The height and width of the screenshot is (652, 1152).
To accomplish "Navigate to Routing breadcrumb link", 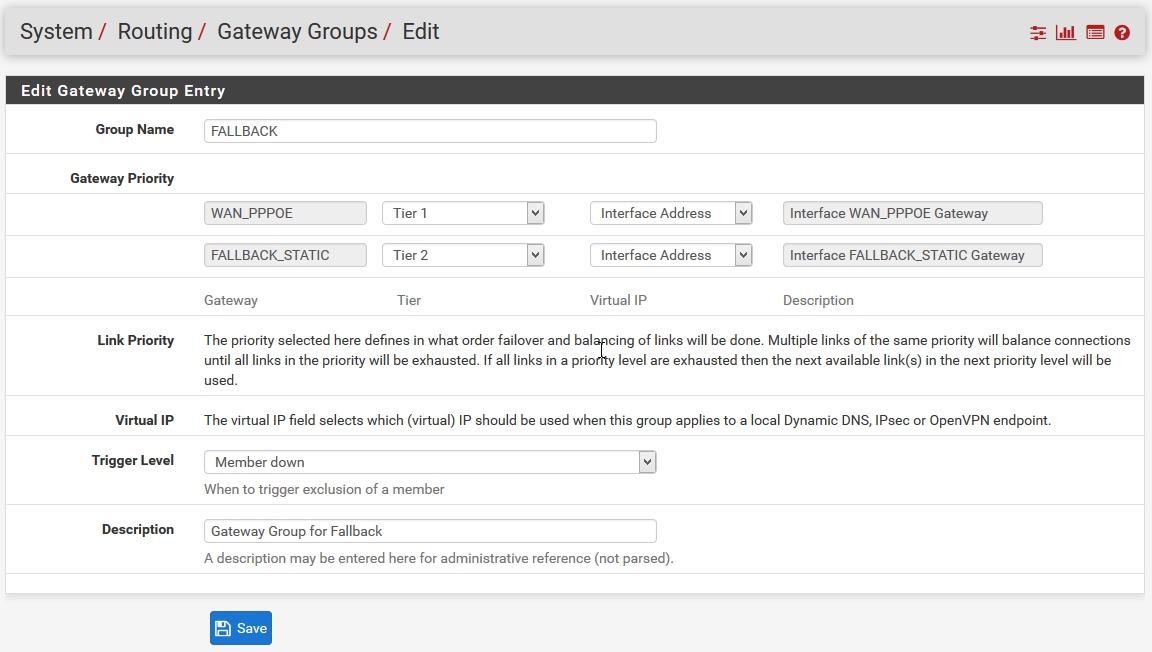I will click(154, 32).
